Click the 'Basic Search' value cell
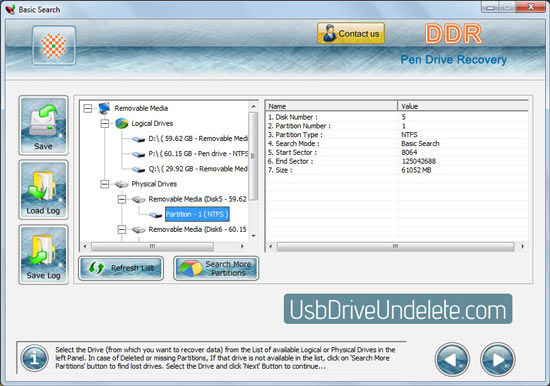The width and height of the screenshot is (550, 386). tap(420, 144)
